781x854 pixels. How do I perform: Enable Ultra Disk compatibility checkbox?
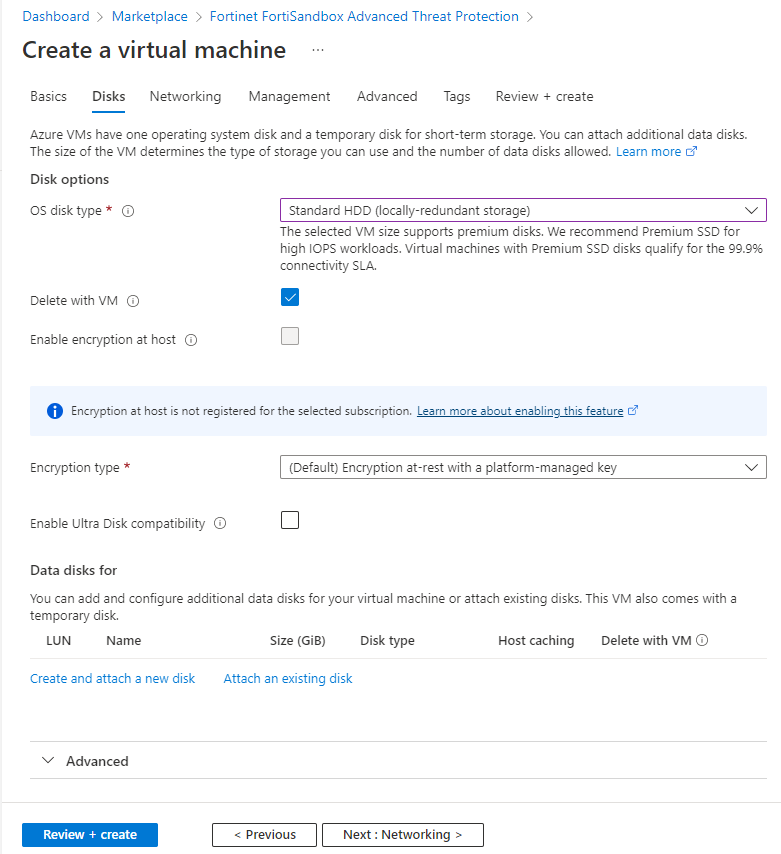tap(290, 520)
